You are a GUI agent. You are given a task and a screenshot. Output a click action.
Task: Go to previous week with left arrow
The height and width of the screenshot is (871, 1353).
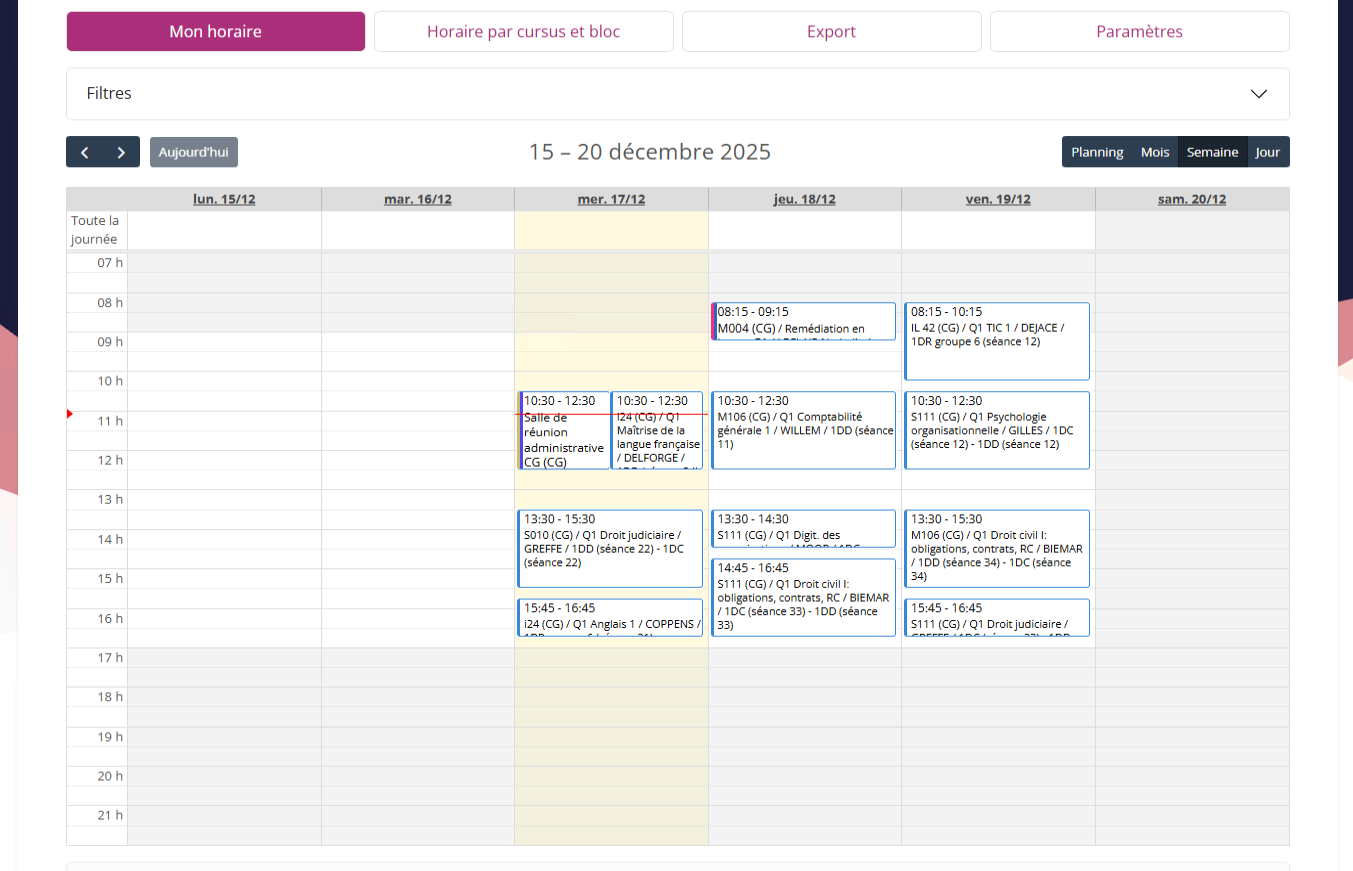[x=85, y=152]
